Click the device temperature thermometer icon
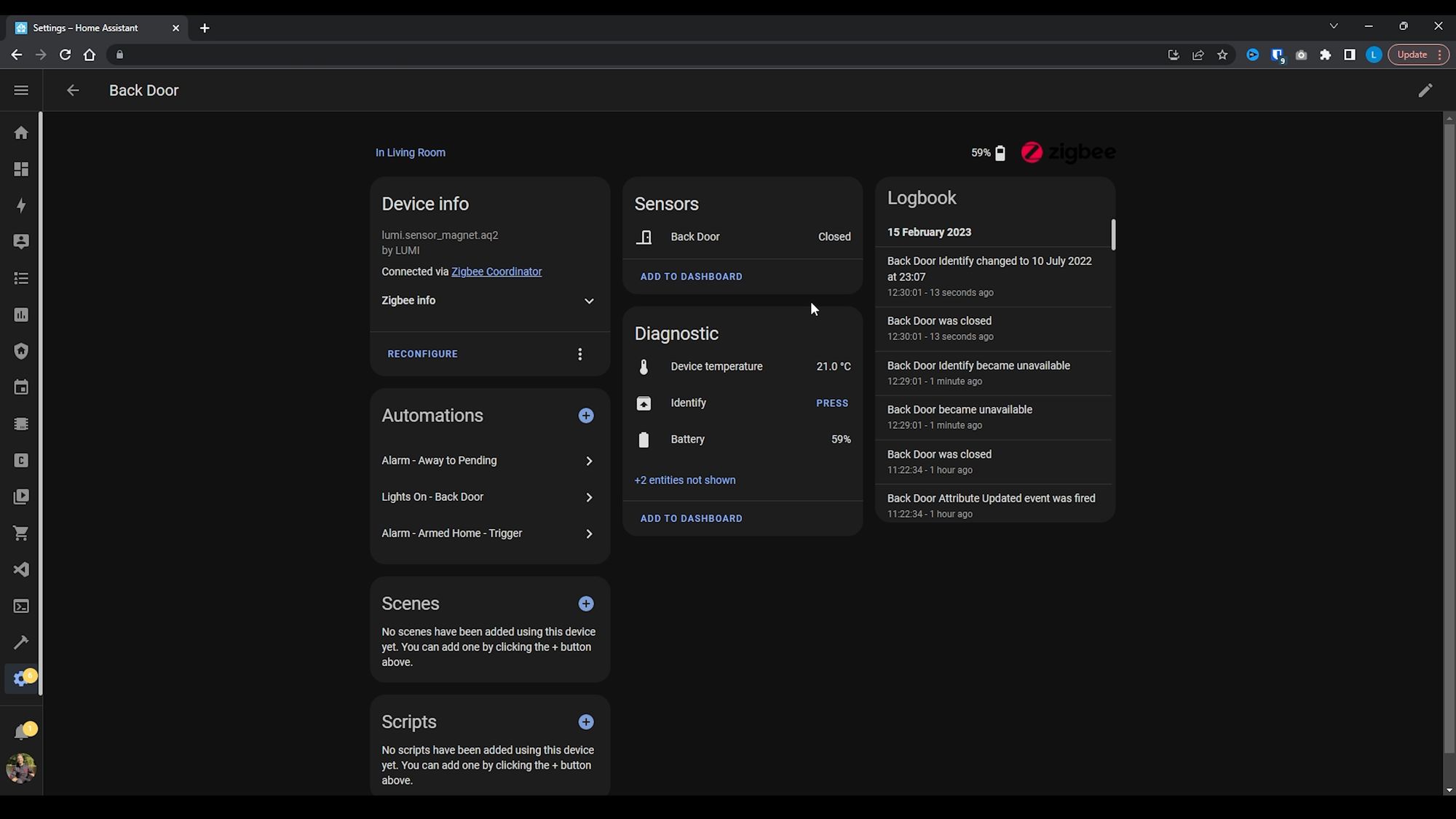The width and height of the screenshot is (1456, 819). 645,366
